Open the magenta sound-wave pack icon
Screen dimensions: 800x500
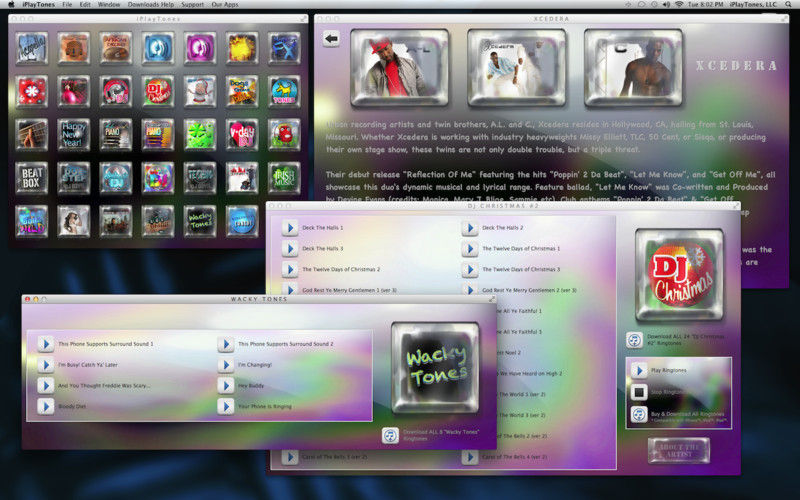200,48
